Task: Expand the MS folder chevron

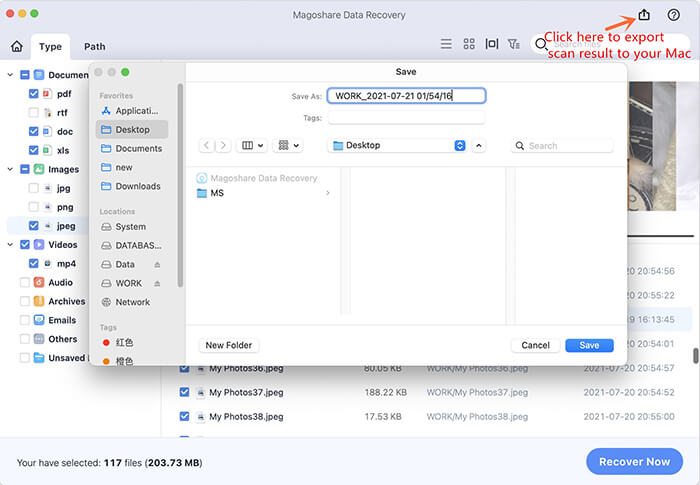Action: click(328, 193)
